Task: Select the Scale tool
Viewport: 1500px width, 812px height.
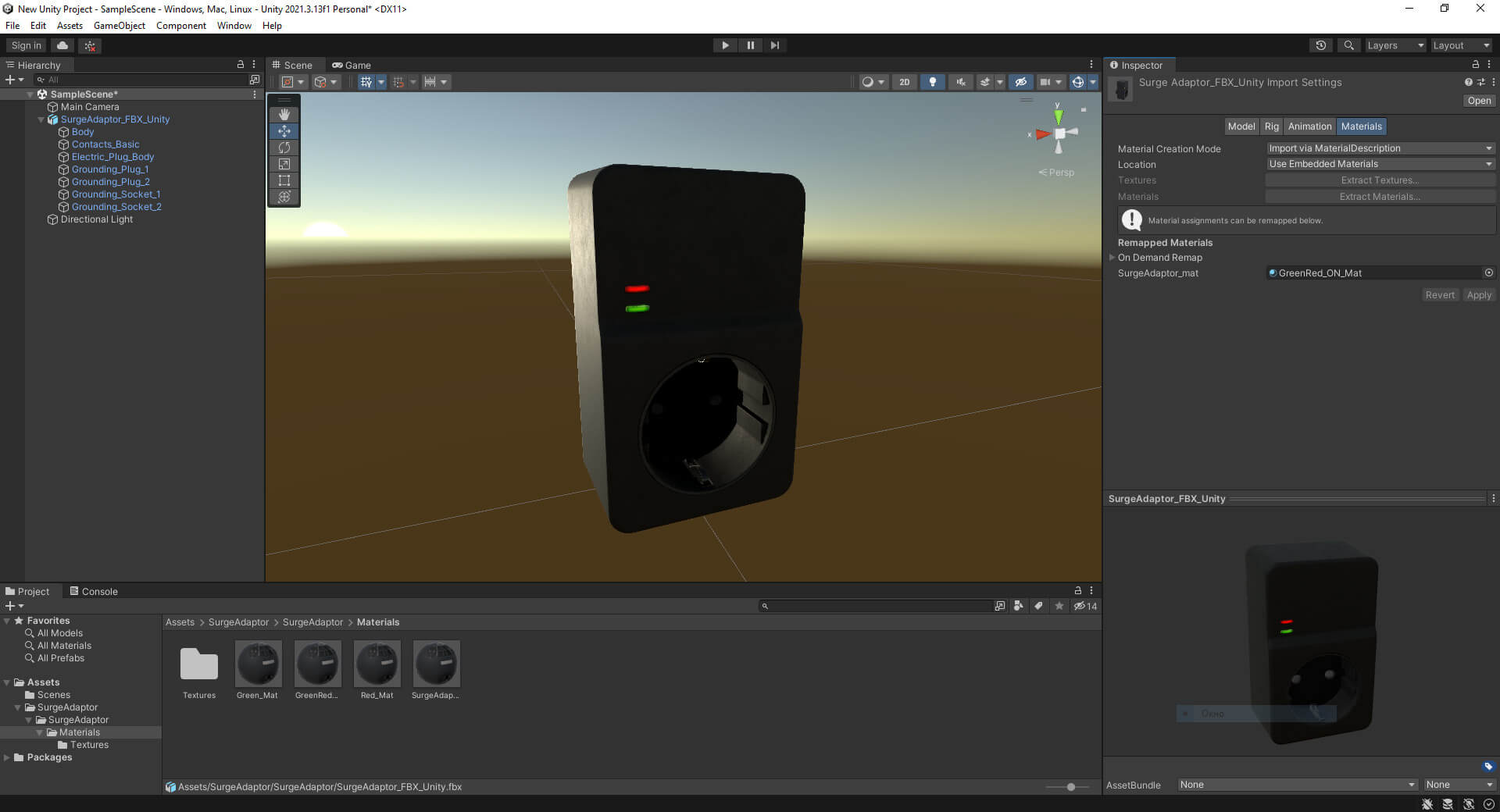Action: [284, 164]
